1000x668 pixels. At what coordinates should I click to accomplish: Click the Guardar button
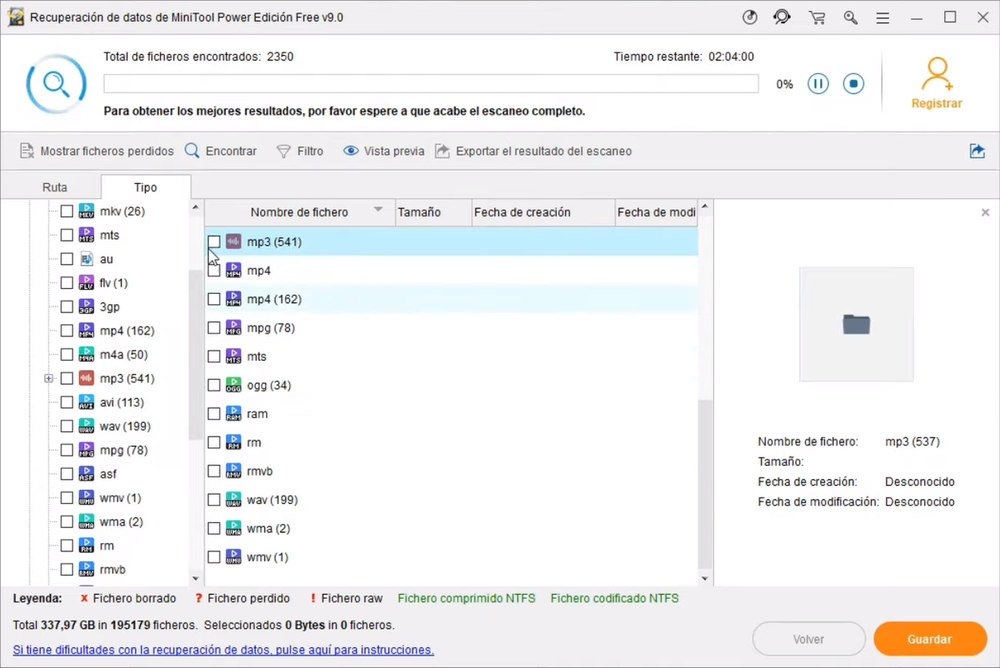(x=930, y=639)
